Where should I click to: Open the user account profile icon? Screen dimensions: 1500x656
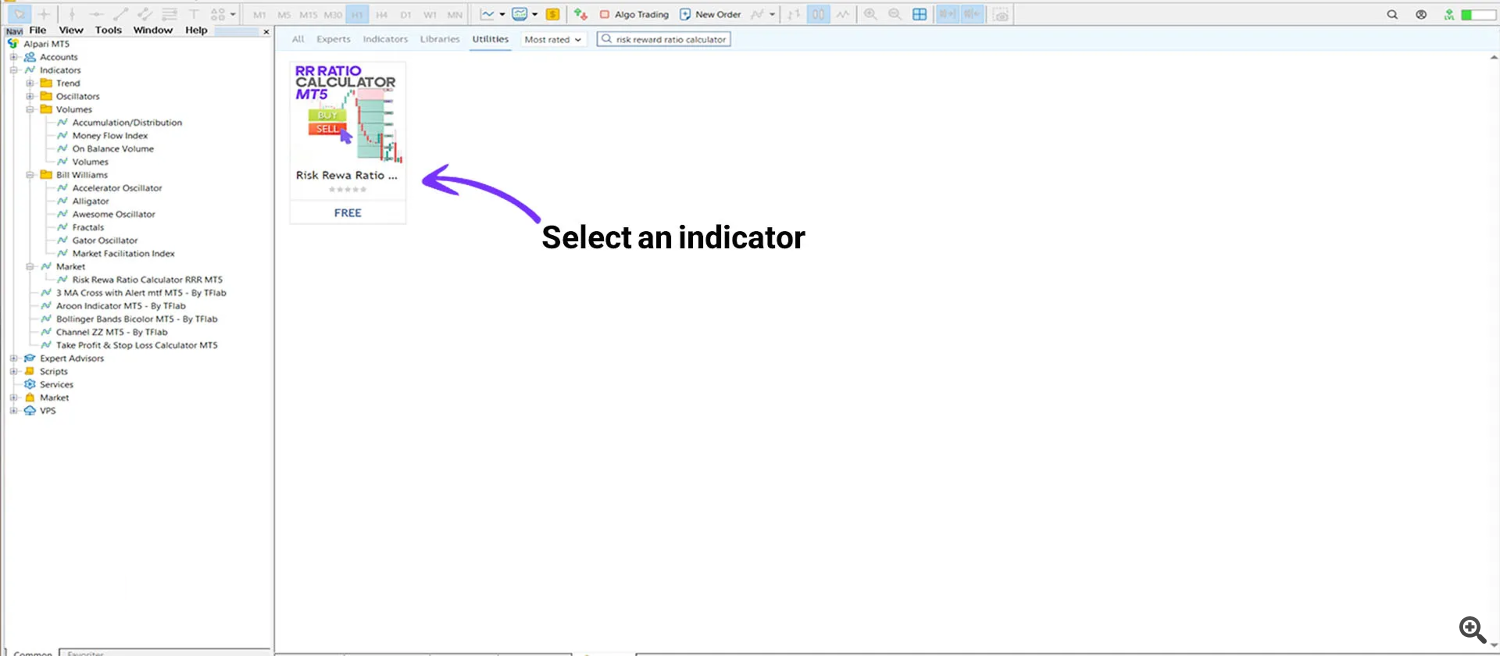1421,14
